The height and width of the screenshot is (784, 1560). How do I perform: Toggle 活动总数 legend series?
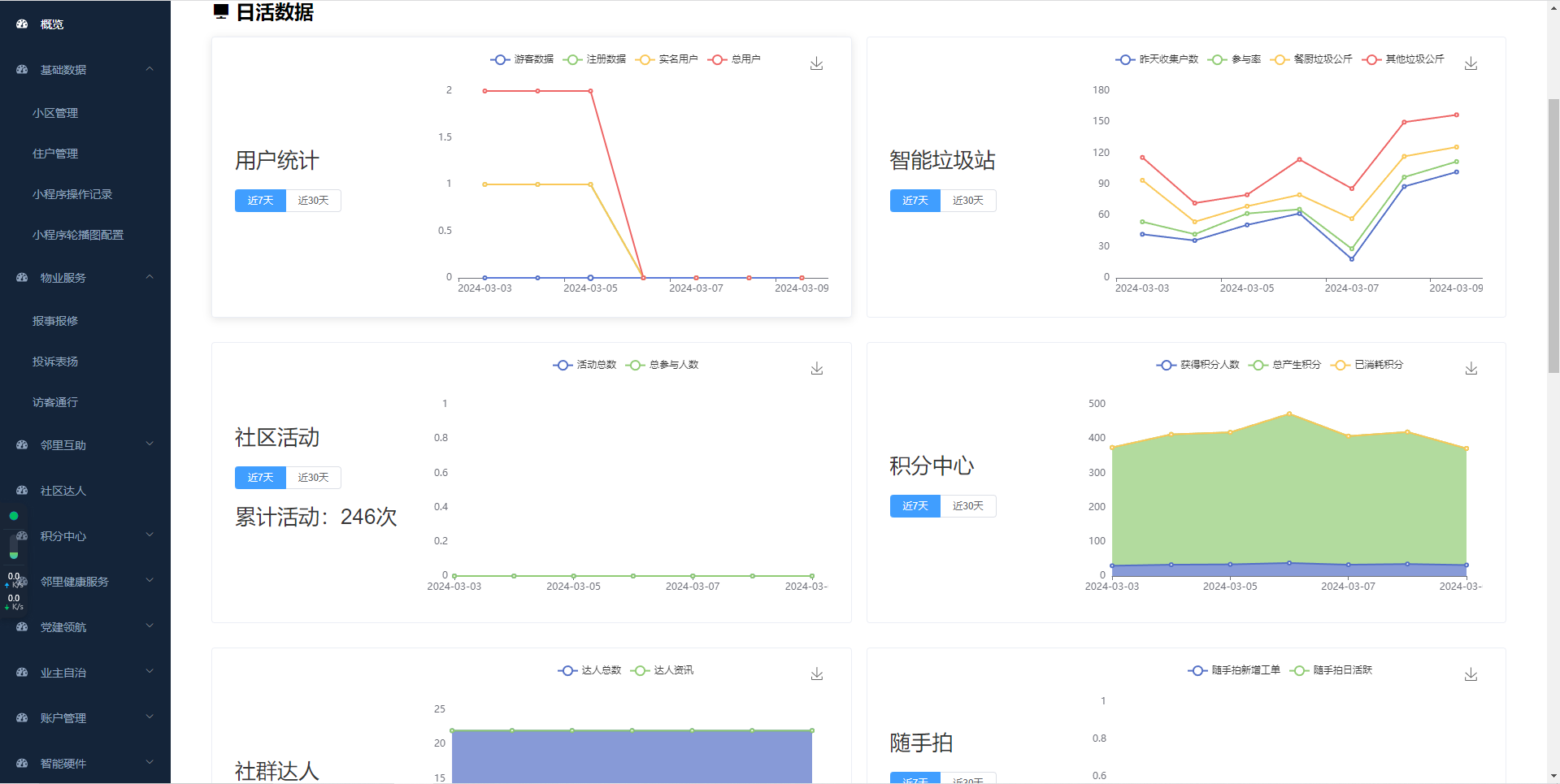[x=584, y=365]
